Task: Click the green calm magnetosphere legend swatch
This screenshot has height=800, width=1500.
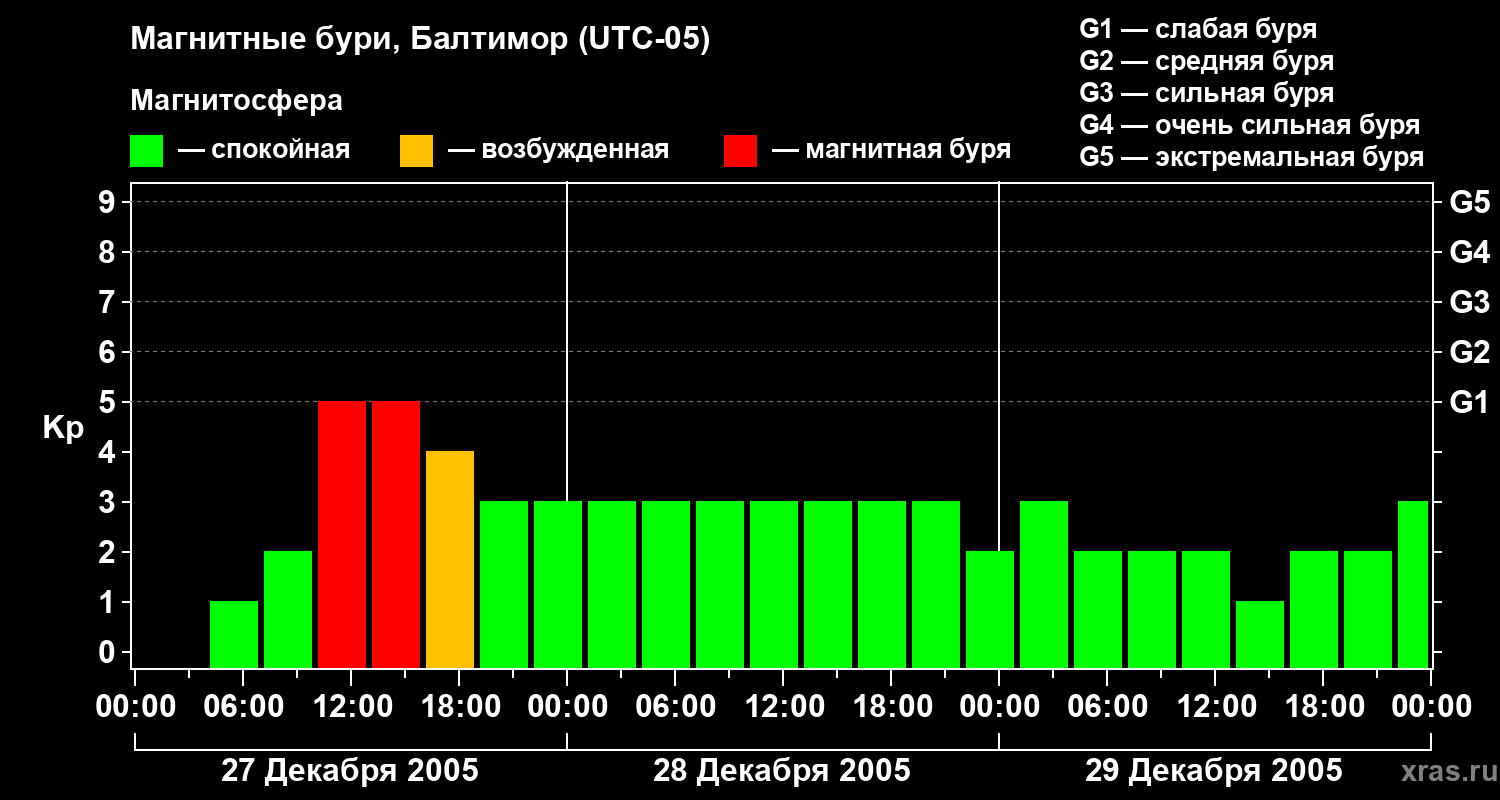Action: (147, 151)
